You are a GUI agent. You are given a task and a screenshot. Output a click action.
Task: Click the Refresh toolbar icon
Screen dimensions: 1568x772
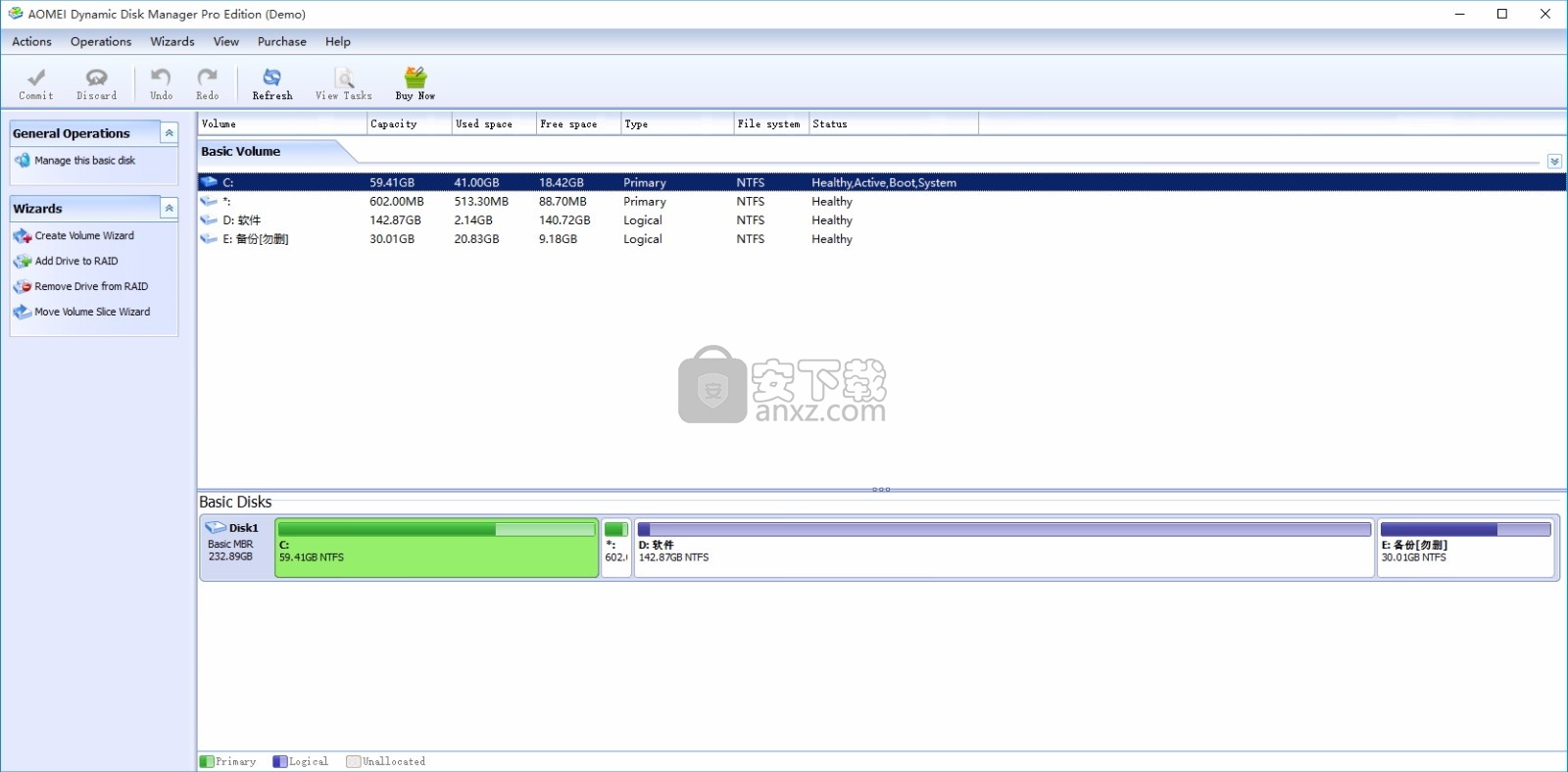271,77
